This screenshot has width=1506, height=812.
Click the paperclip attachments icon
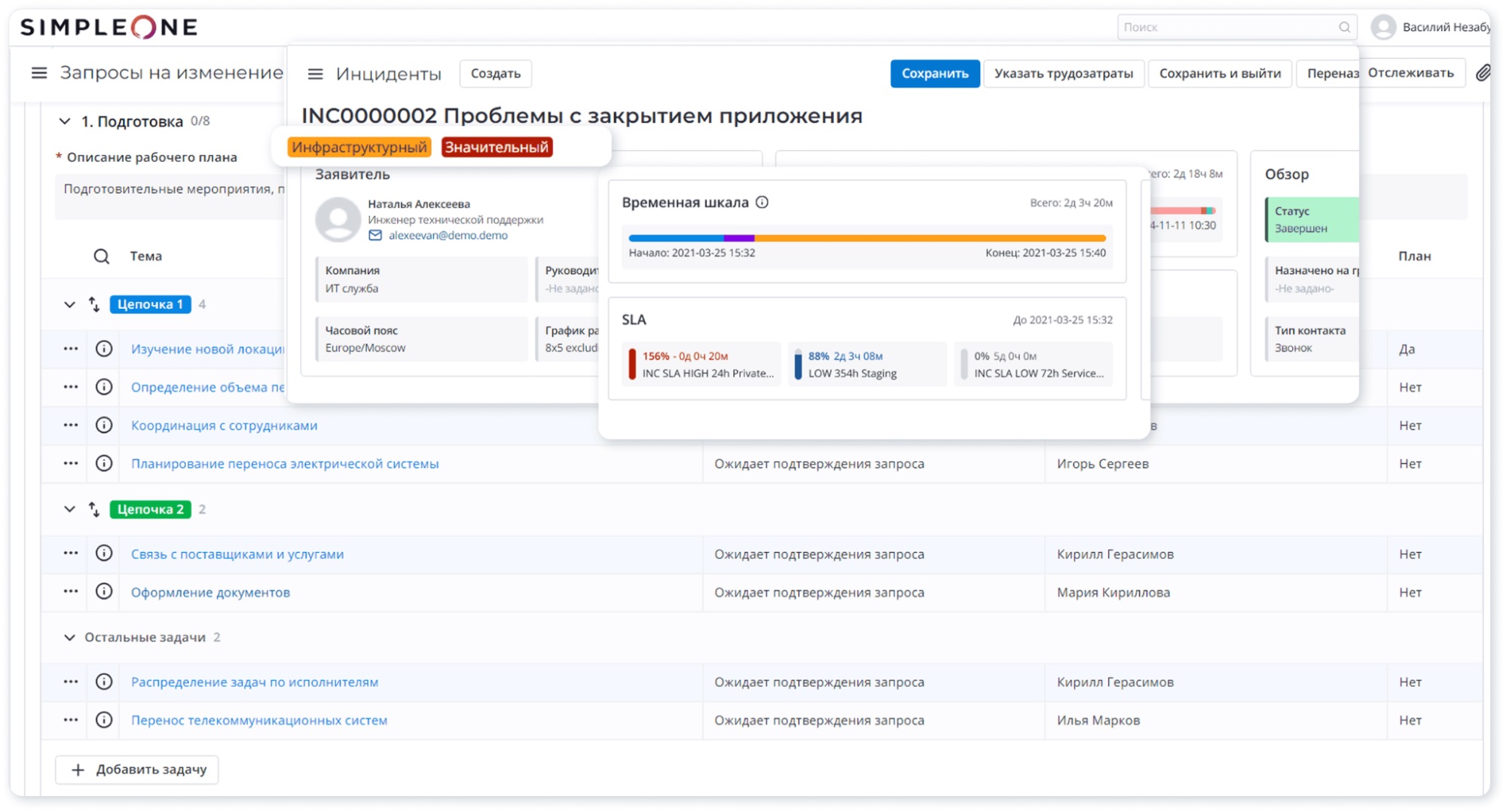pos(1482,73)
